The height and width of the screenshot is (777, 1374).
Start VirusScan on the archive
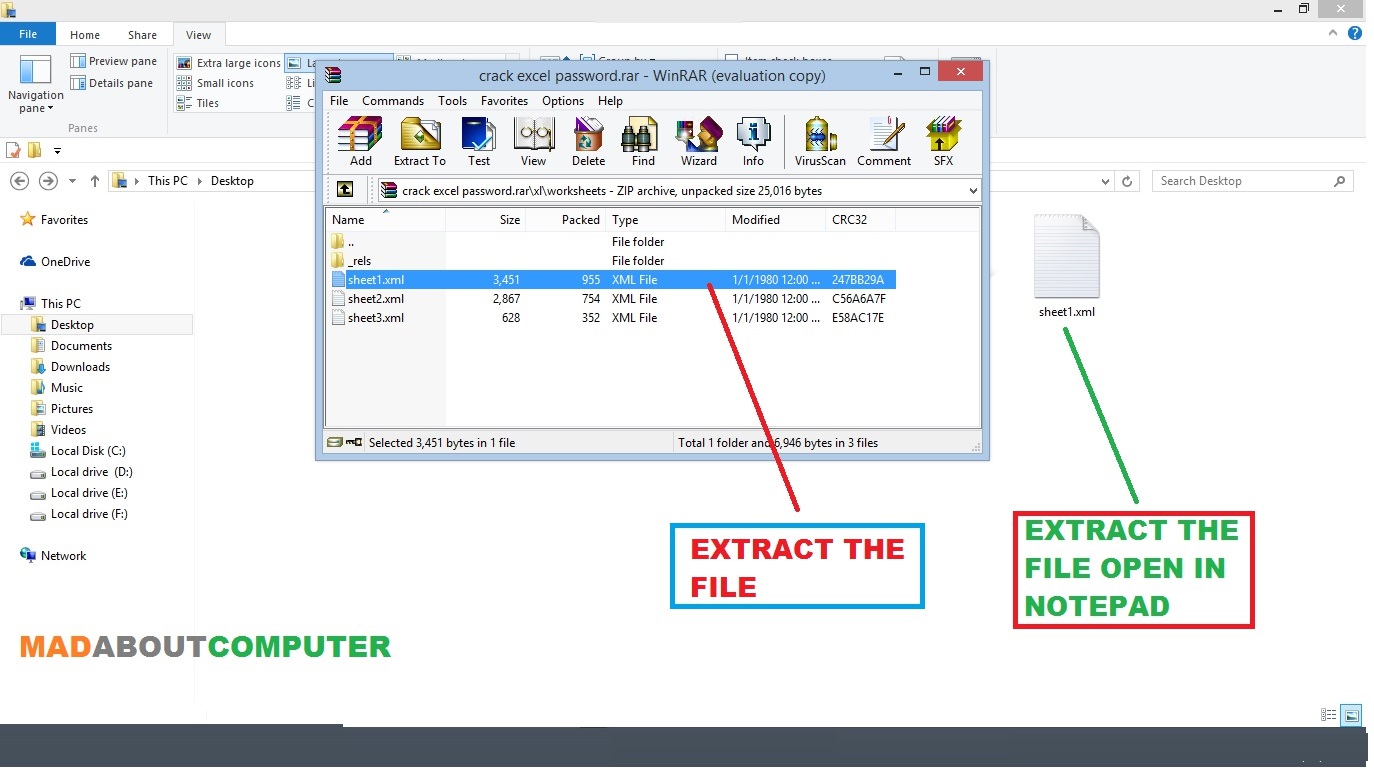(820, 142)
